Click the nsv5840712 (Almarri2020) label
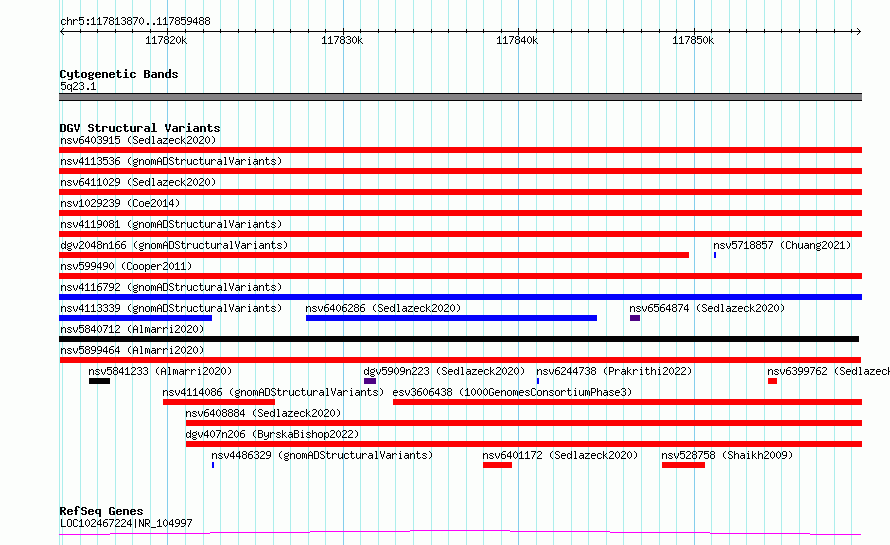This screenshot has width=890, height=545. 132,329
